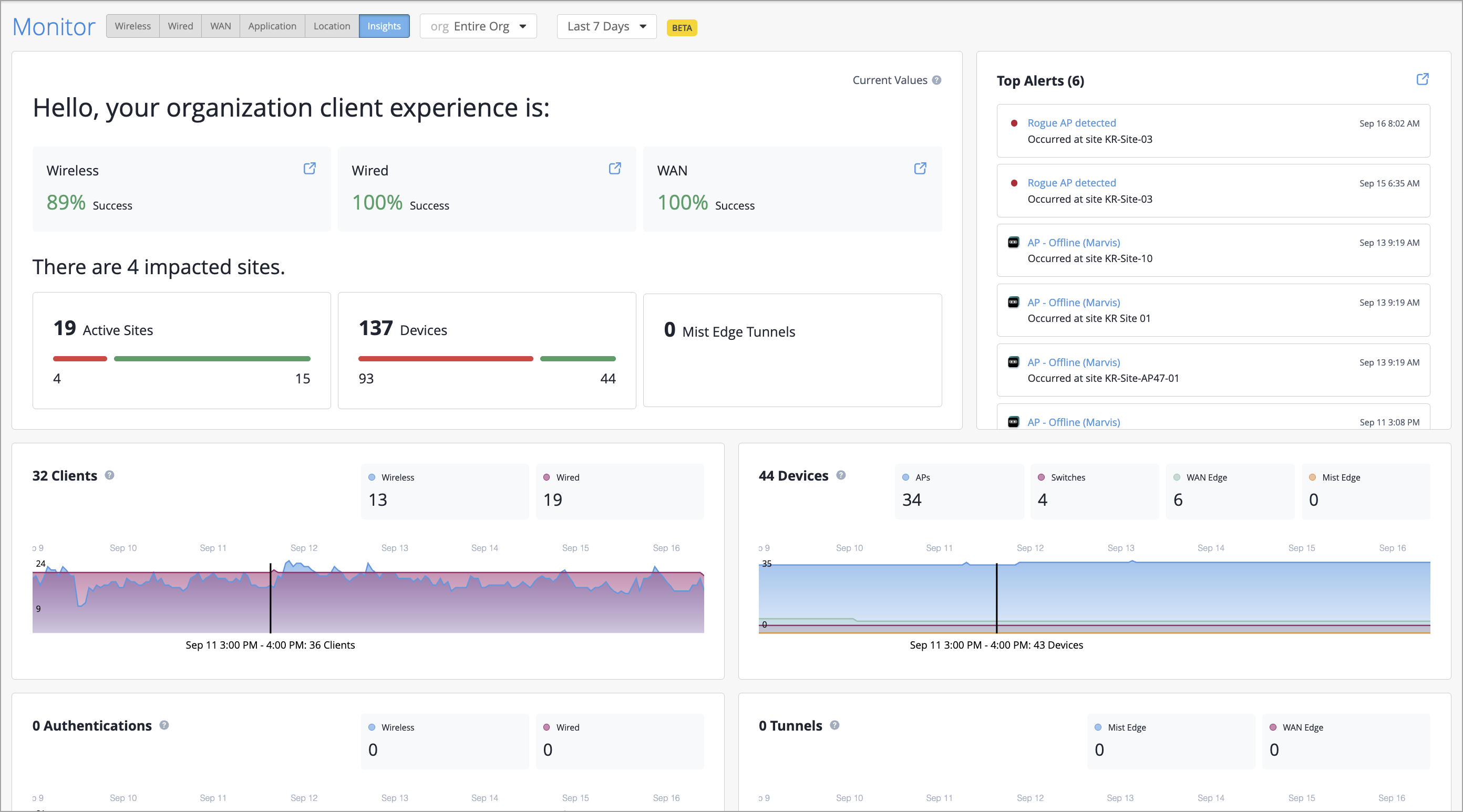Click the help icon next to 44 Devices
The height and width of the screenshot is (812, 1463).
(841, 475)
